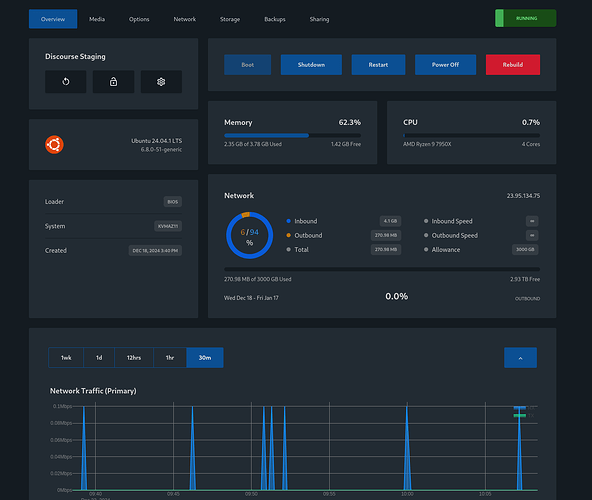592x500 pixels.
Task: Click the Wed Dec 18 - Fri Jan 17 period
Action: point(251,298)
